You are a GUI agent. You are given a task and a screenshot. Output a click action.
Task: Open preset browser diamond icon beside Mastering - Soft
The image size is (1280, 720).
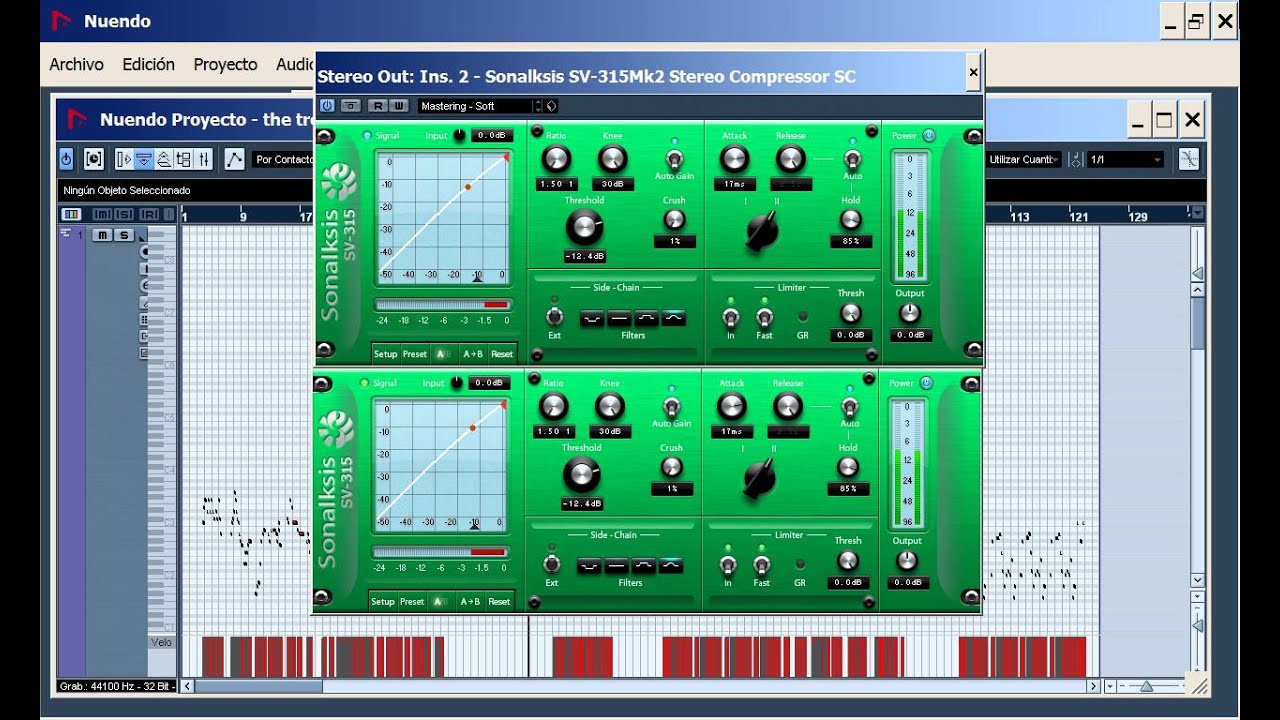click(551, 106)
